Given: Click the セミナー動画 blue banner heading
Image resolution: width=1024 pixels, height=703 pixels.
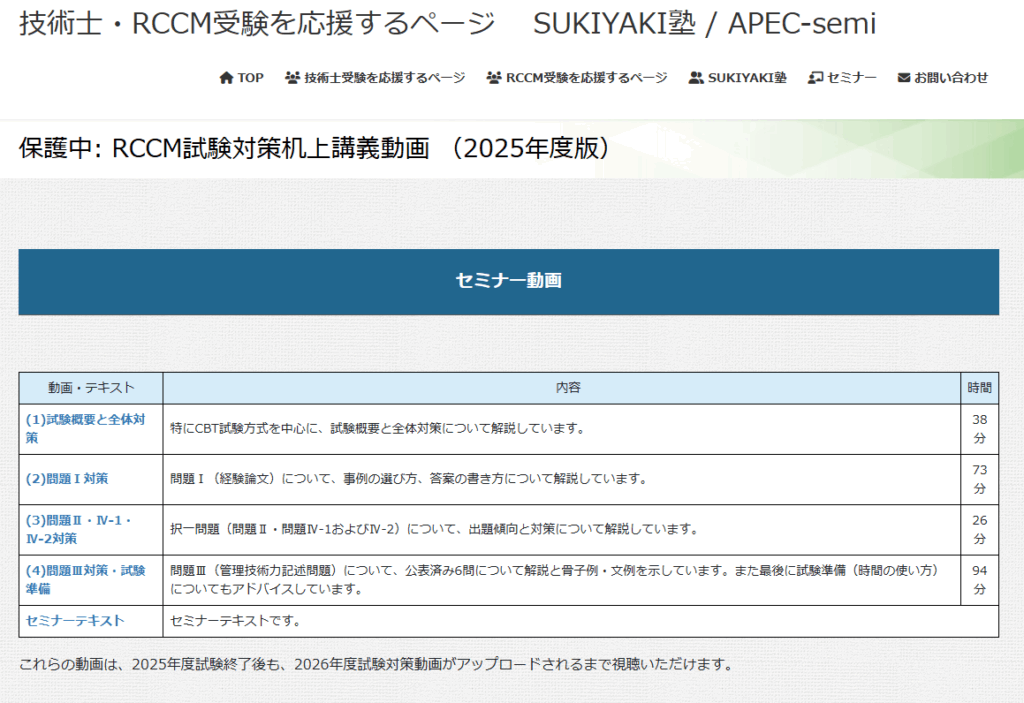Looking at the screenshot, I should point(509,282).
